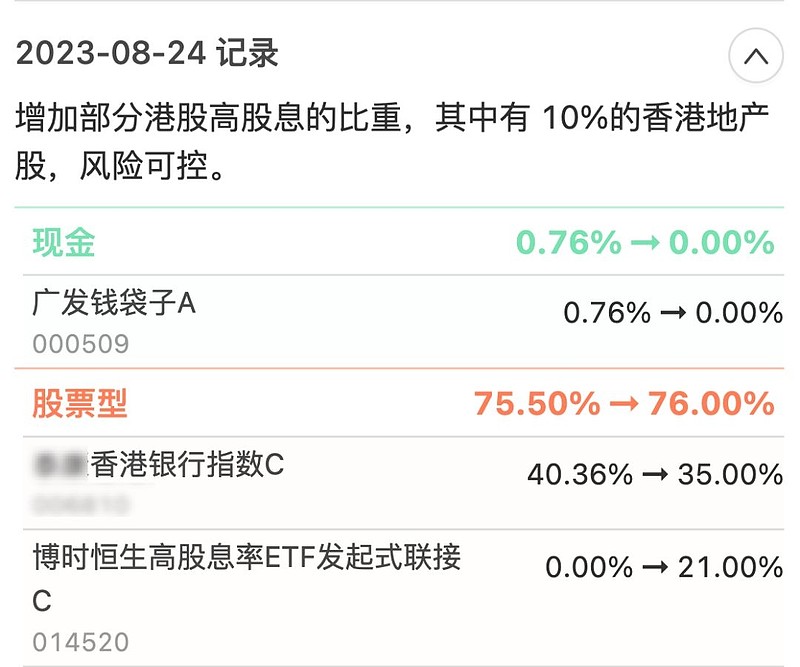View 股票型 change 75.50% to 76.00%

[624, 404]
